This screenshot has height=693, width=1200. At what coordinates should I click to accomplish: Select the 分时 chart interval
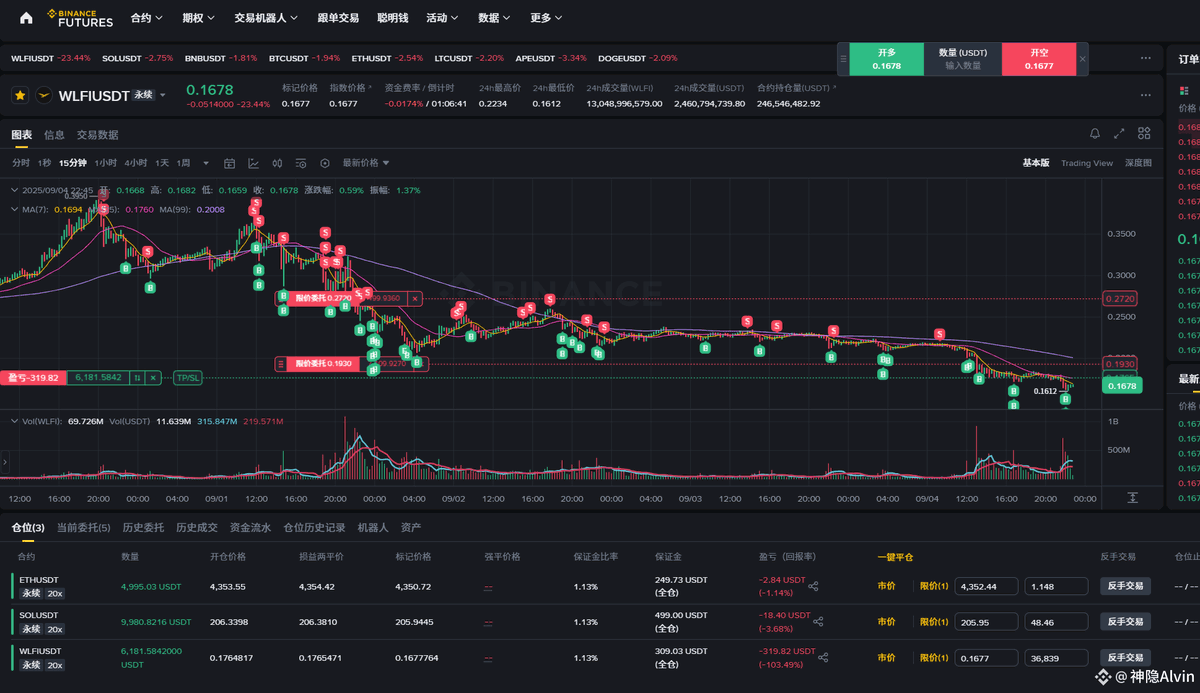pos(21,163)
